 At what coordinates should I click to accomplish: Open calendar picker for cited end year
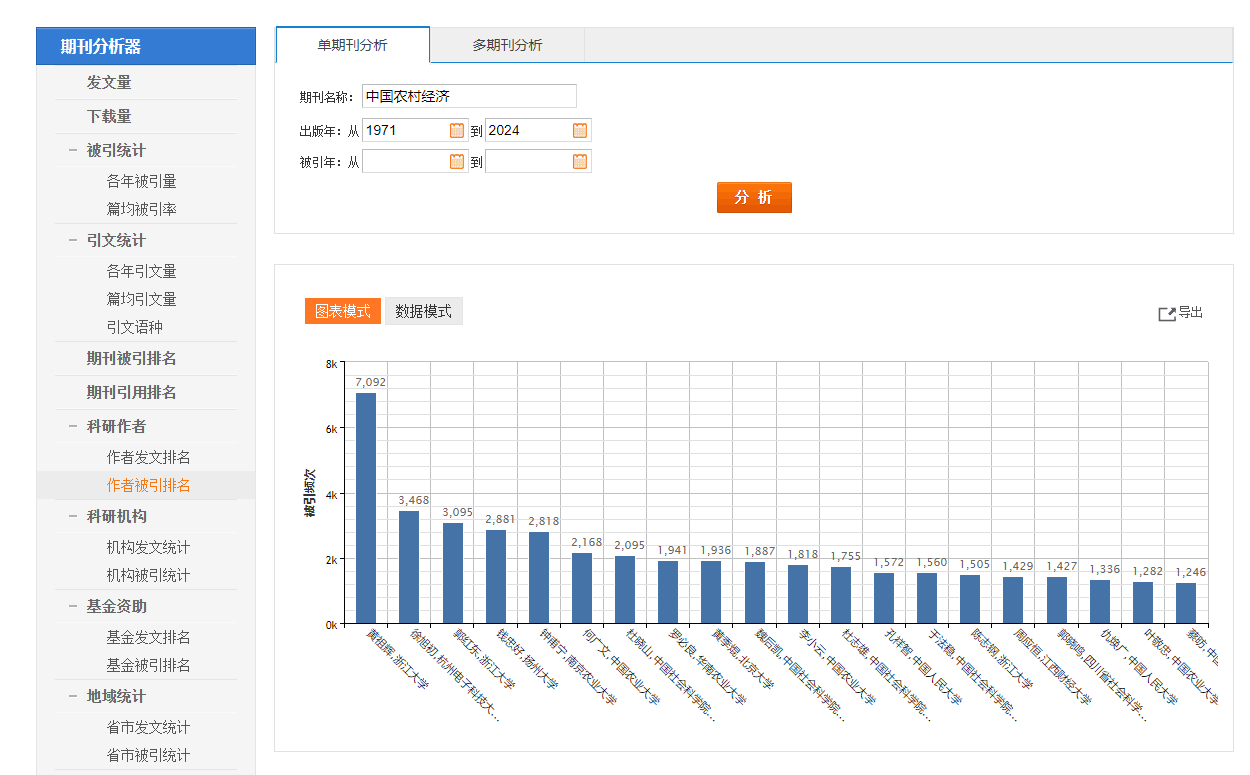[580, 161]
